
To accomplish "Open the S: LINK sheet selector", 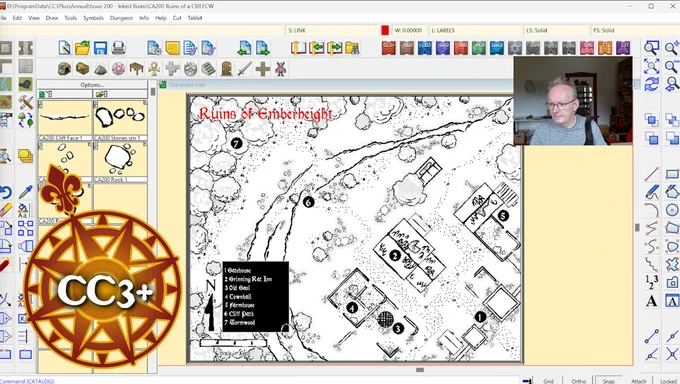I will [x=332, y=30].
